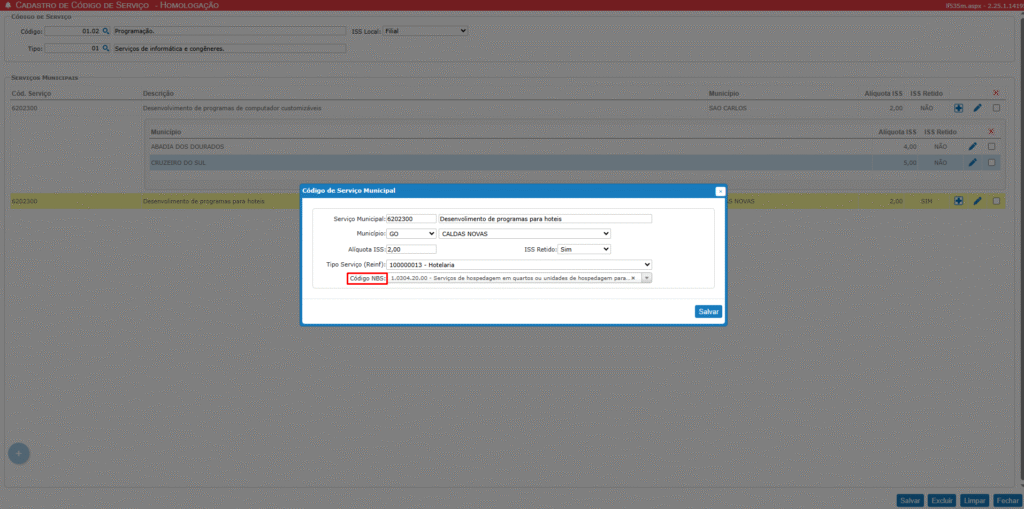
Task: Edit the SAO CARLOS service row via pencil
Action: (977, 107)
